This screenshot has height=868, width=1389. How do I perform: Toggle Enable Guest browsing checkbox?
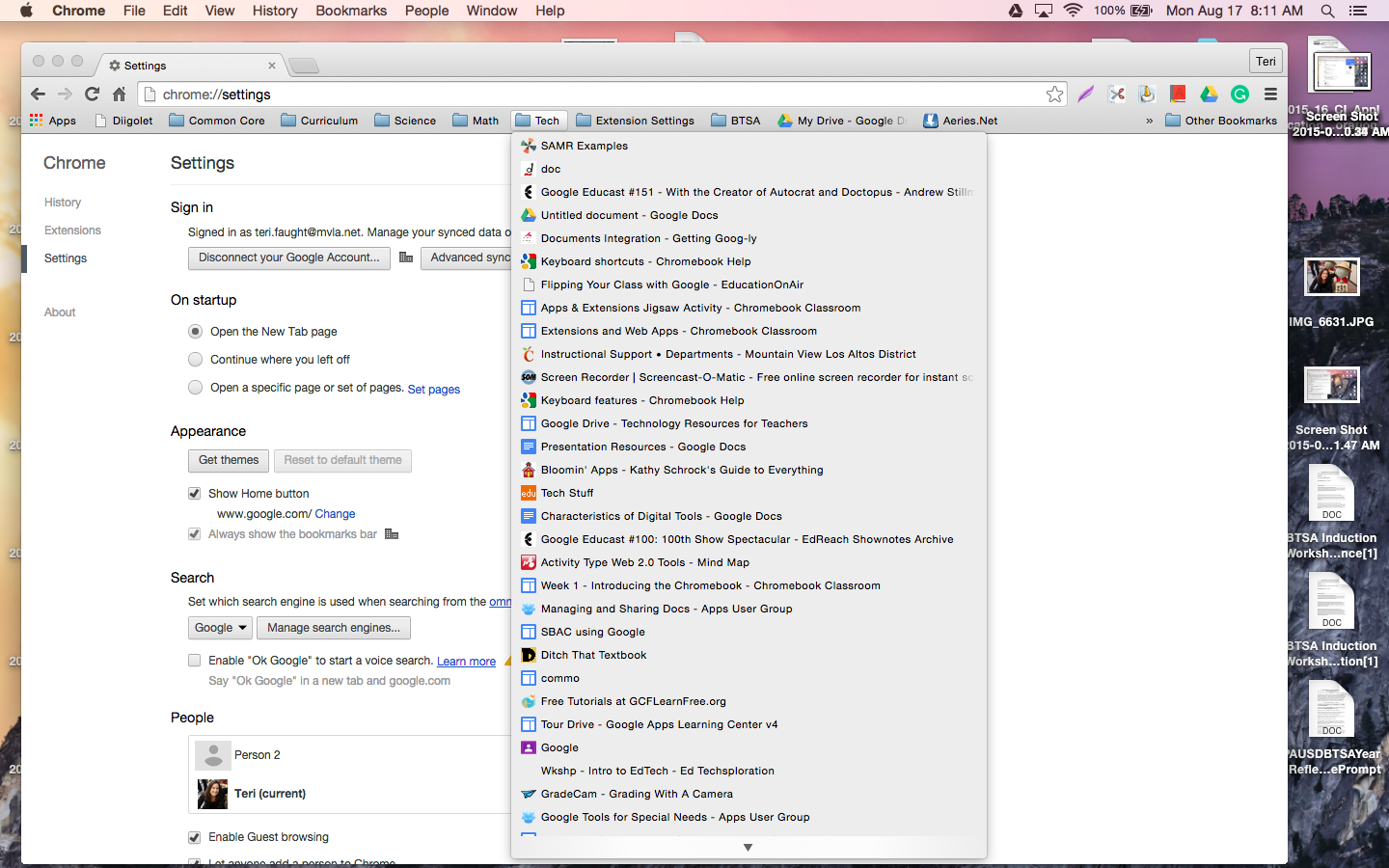[x=195, y=837]
